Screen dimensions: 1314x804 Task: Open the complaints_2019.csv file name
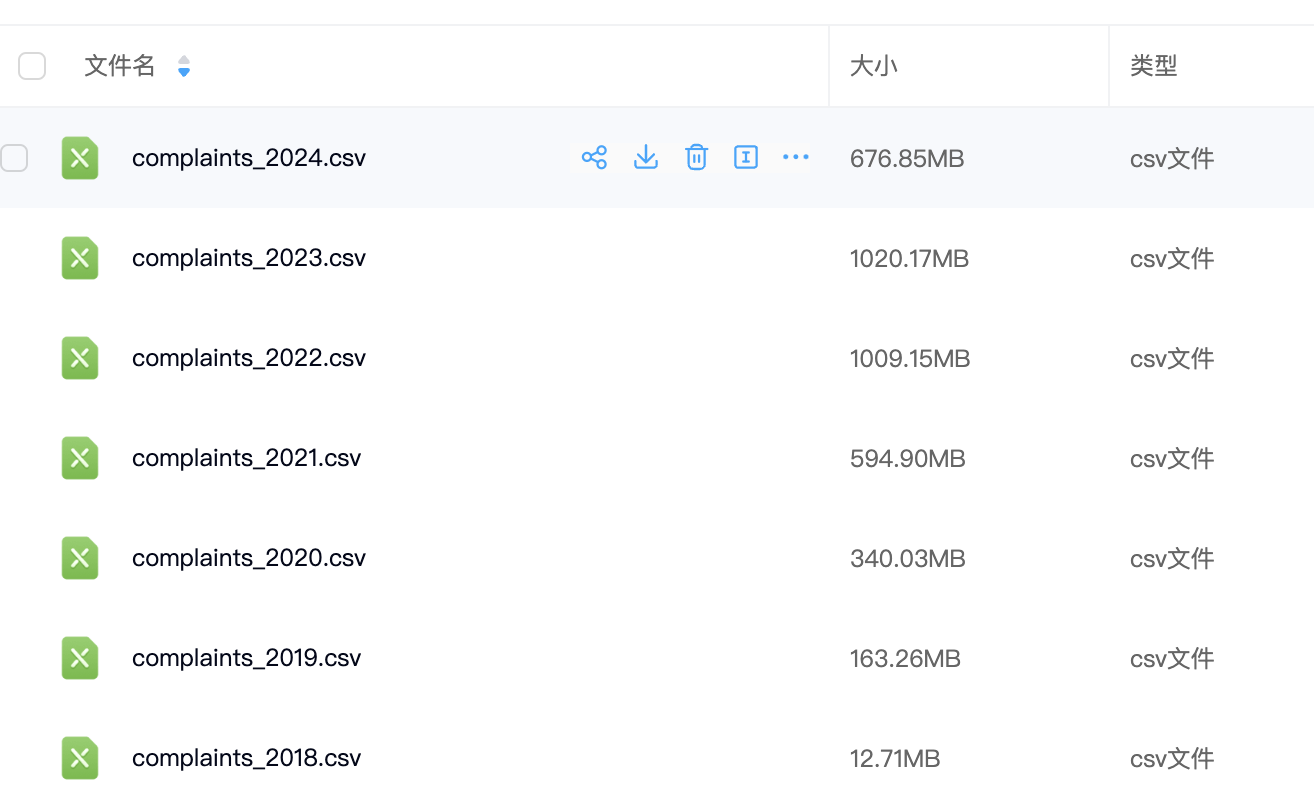click(247, 658)
